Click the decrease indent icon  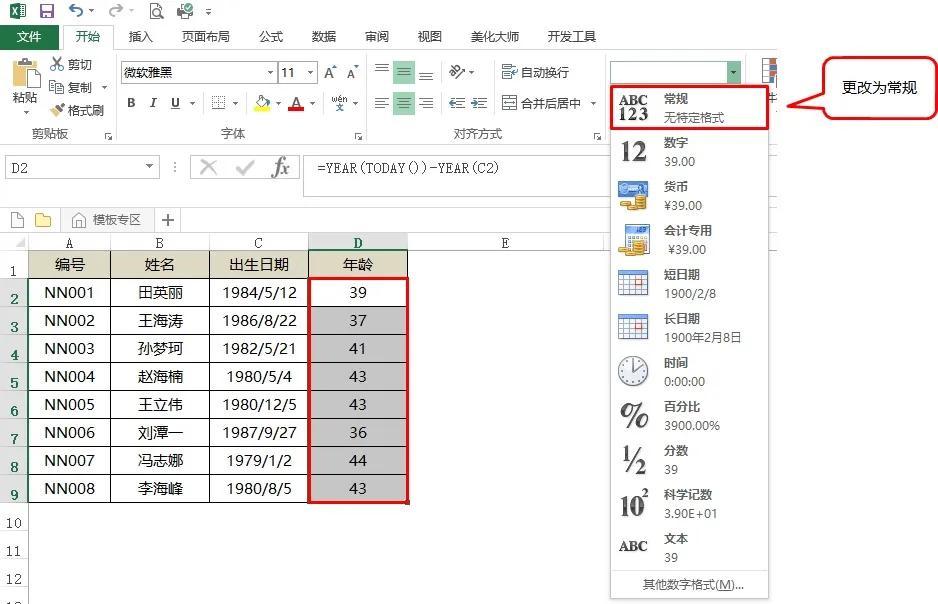coord(457,103)
